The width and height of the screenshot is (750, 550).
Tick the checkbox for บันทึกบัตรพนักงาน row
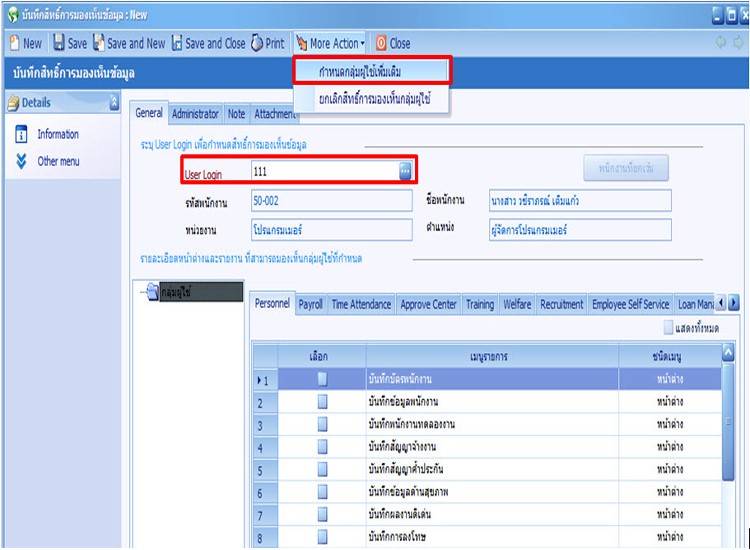(322, 379)
